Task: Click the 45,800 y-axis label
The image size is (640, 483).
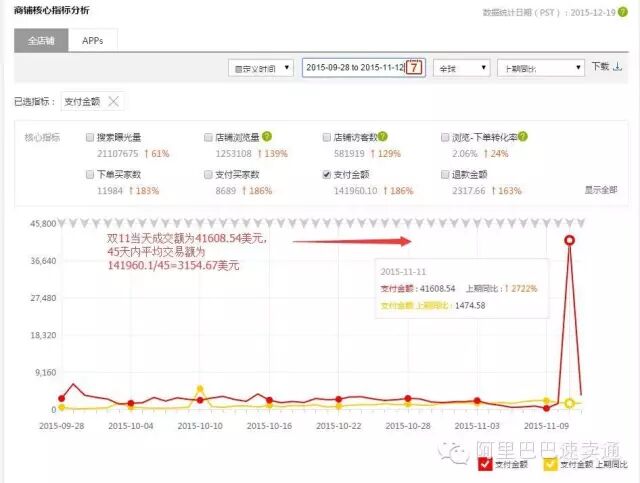Action: [43, 224]
